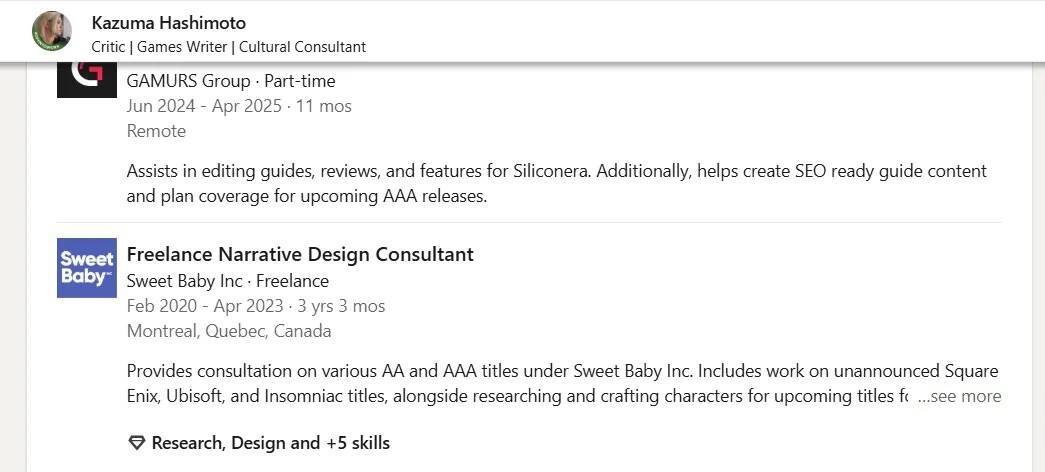Click the divider line between job entries
This screenshot has width=1045, height=472.
tap(528, 222)
